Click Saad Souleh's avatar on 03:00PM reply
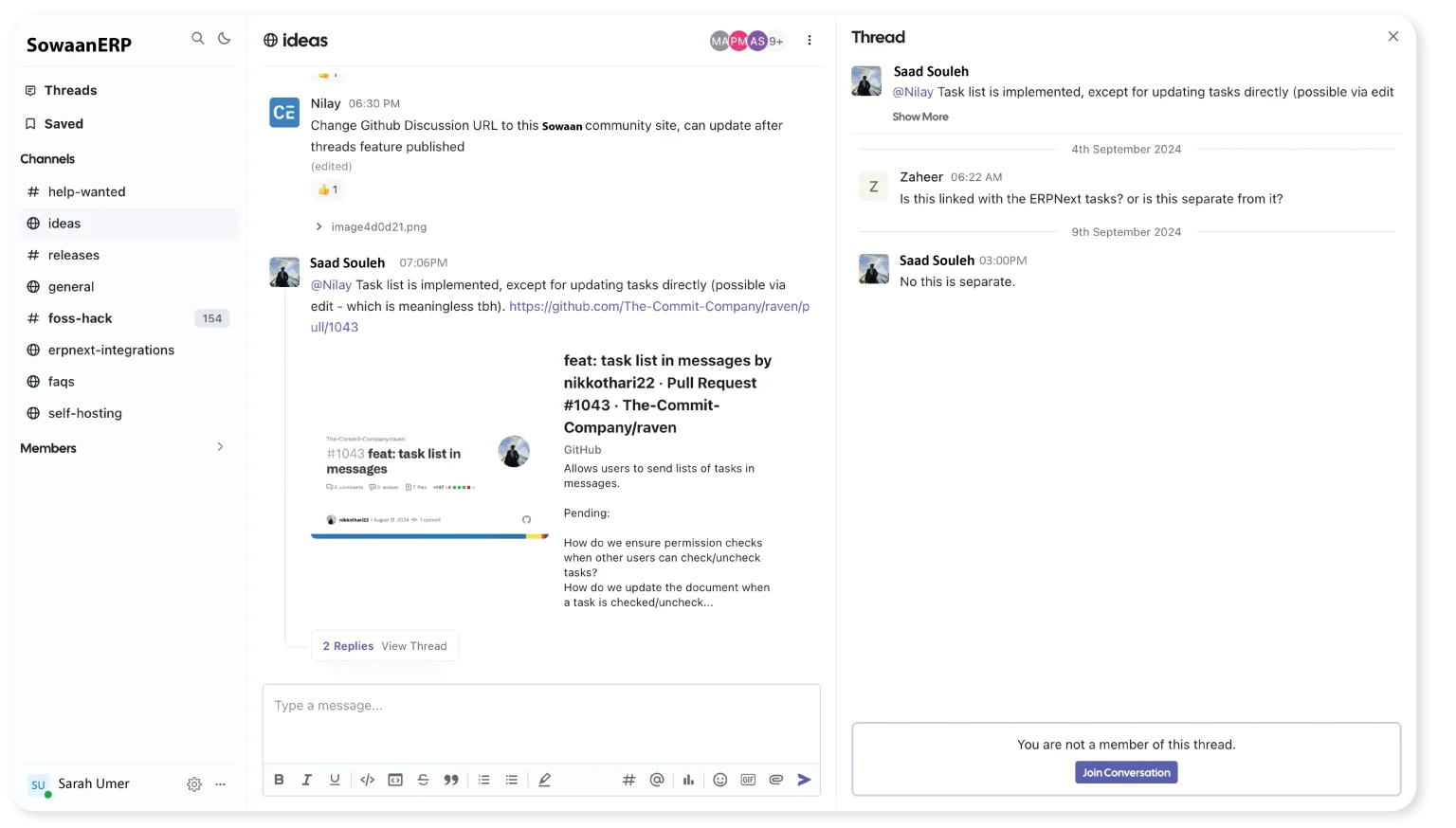 (x=873, y=269)
